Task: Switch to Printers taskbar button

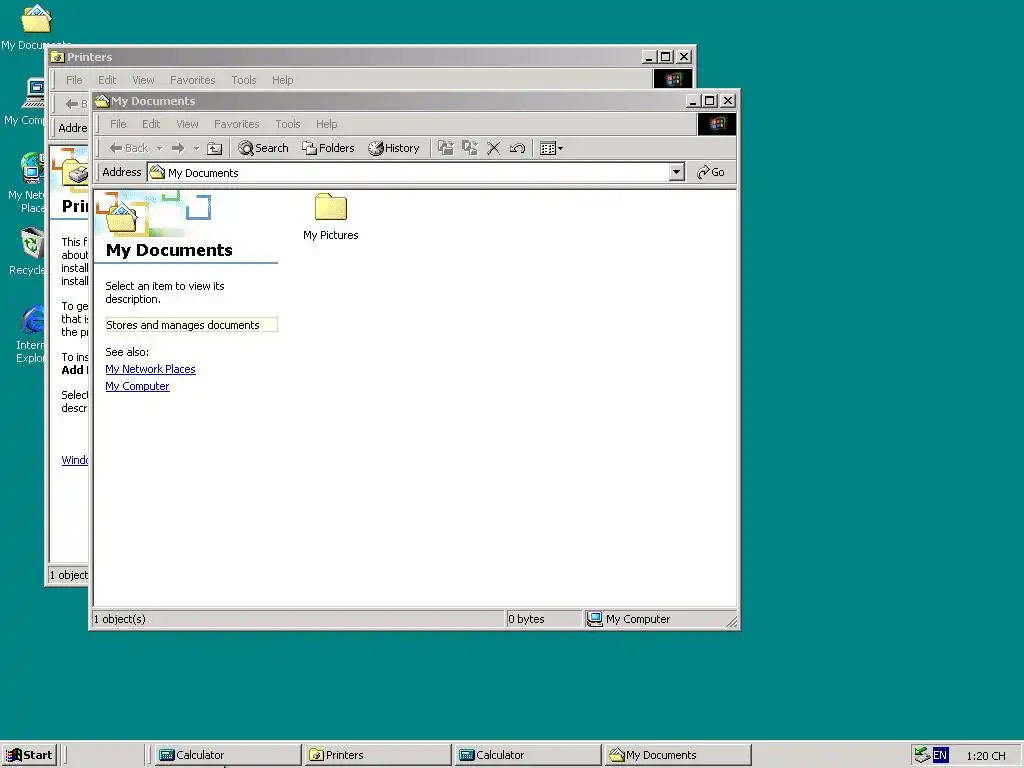Action: point(377,755)
